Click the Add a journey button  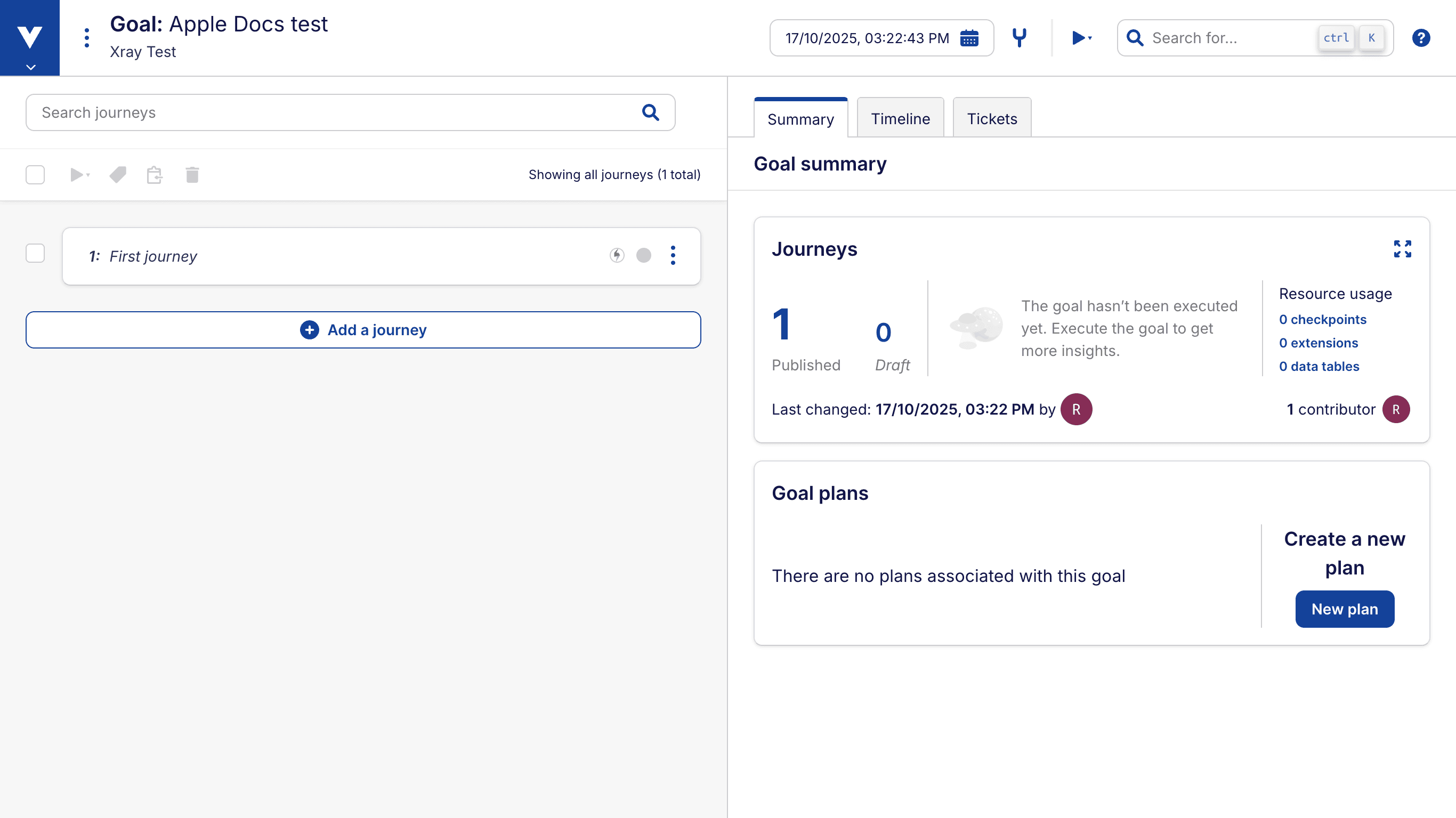click(x=363, y=329)
